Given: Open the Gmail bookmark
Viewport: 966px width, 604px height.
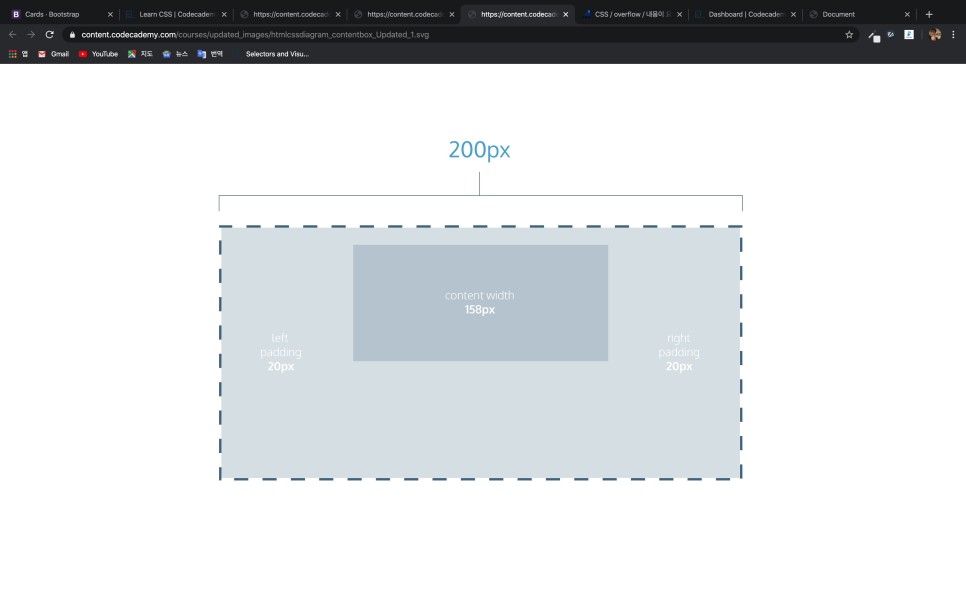Looking at the screenshot, I should 53,54.
